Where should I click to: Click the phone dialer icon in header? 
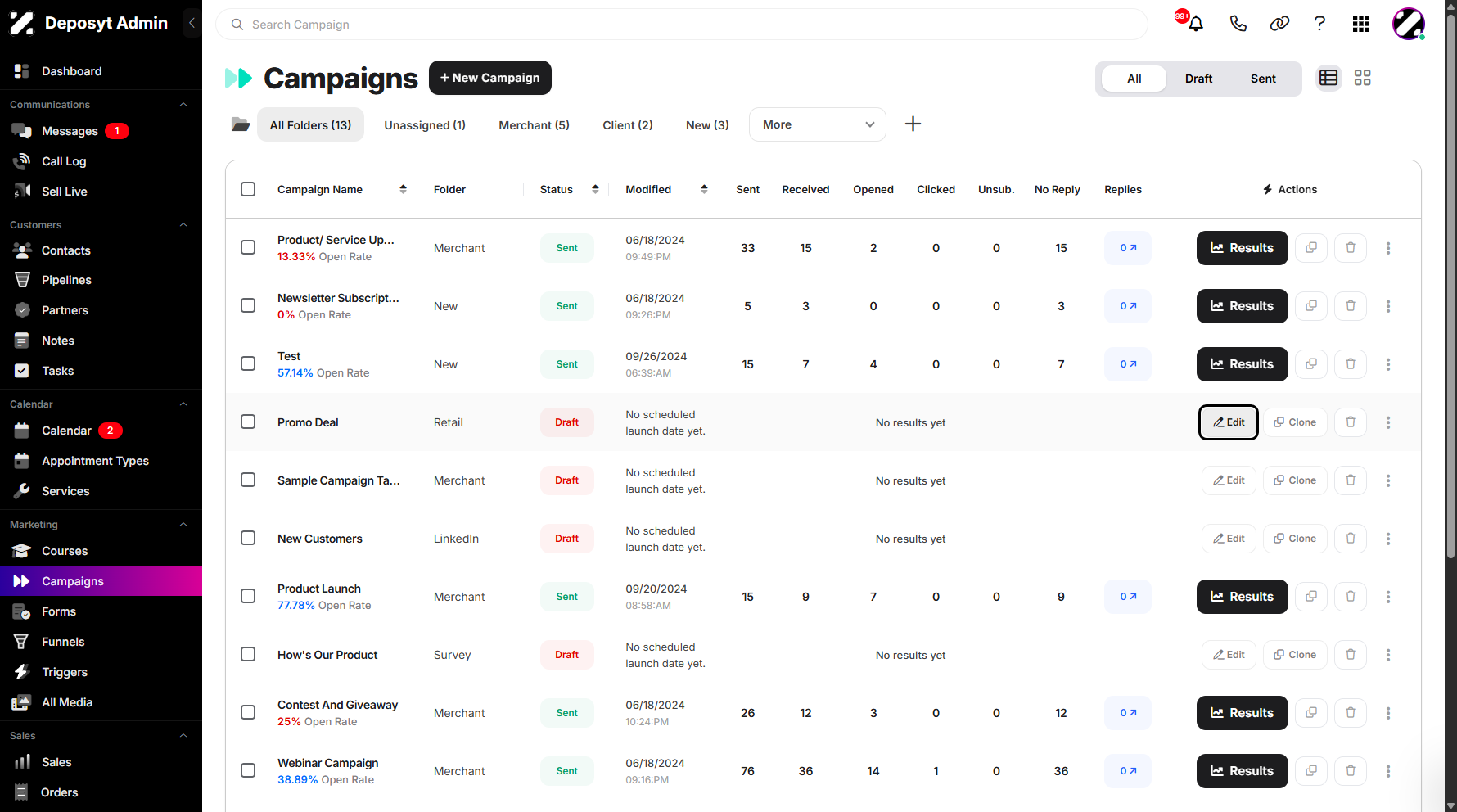1238,24
